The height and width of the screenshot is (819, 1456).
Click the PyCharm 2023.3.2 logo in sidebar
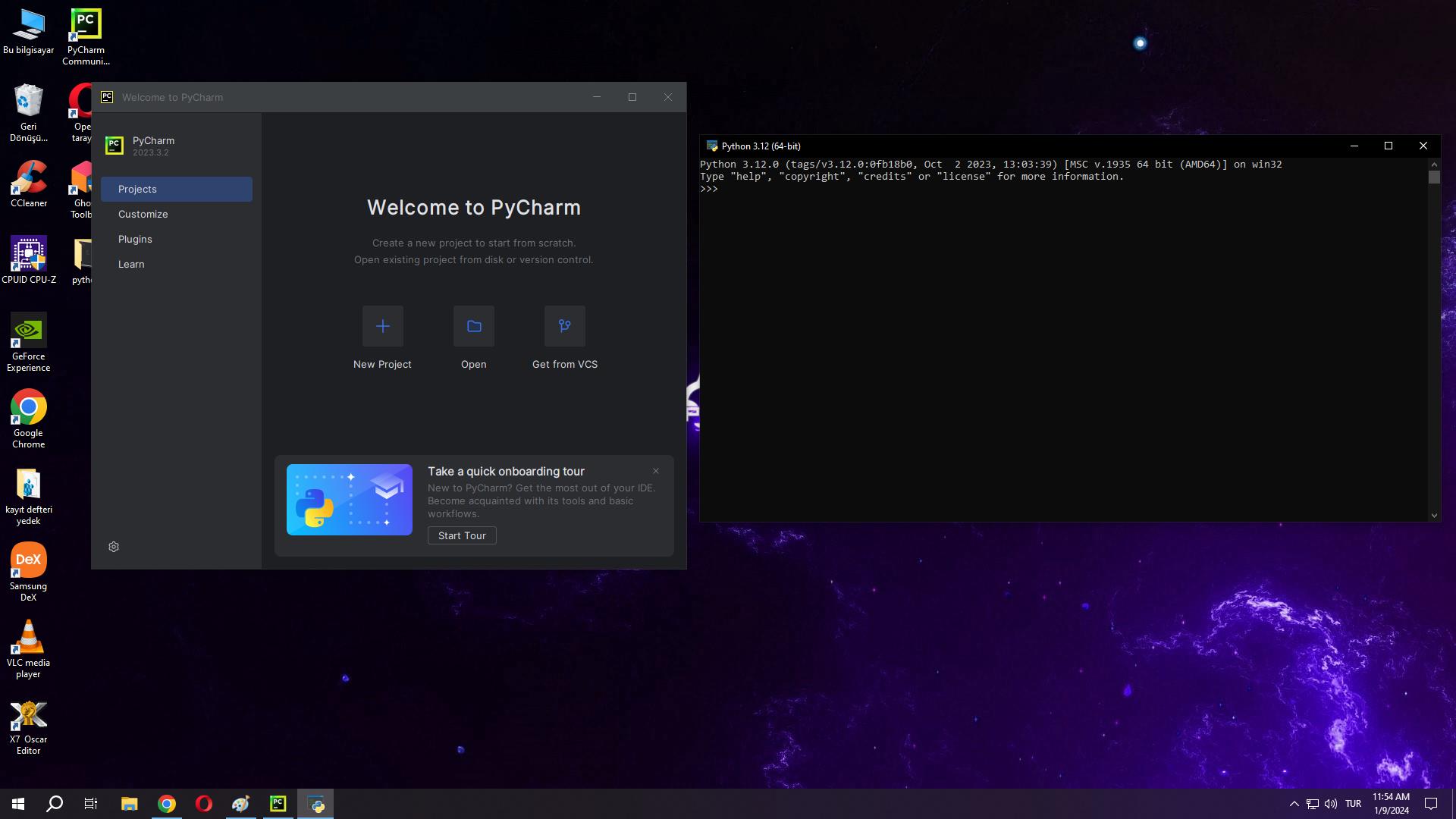115,146
